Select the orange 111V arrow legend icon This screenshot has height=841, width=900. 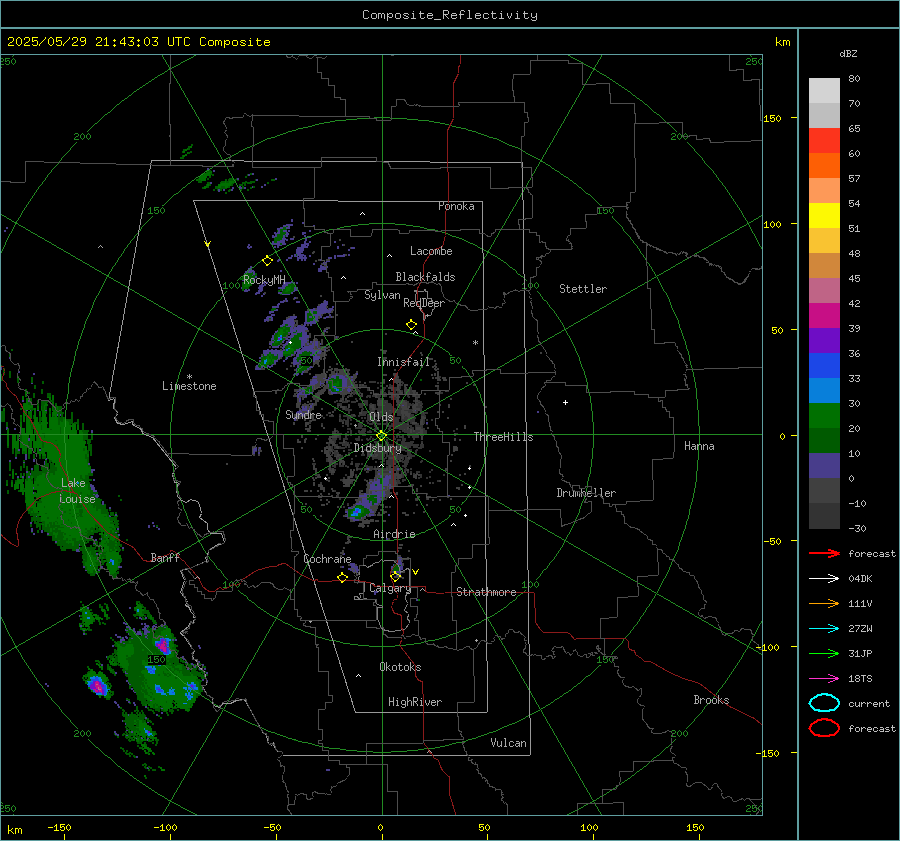point(824,603)
